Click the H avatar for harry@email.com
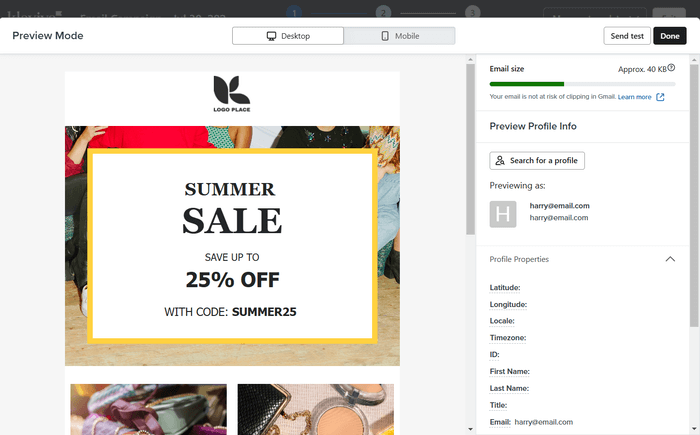700x435 pixels. 503,214
